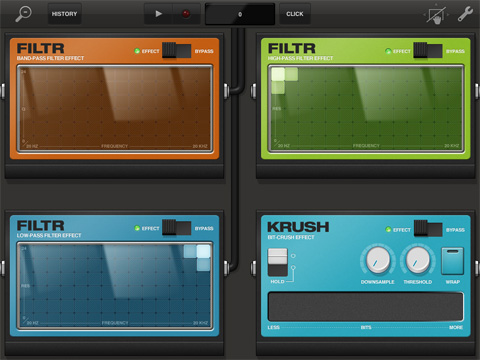Click the green EFFECT LED on high-pass FILTR
The image size is (480, 360).
pyautogui.click(x=388, y=51)
